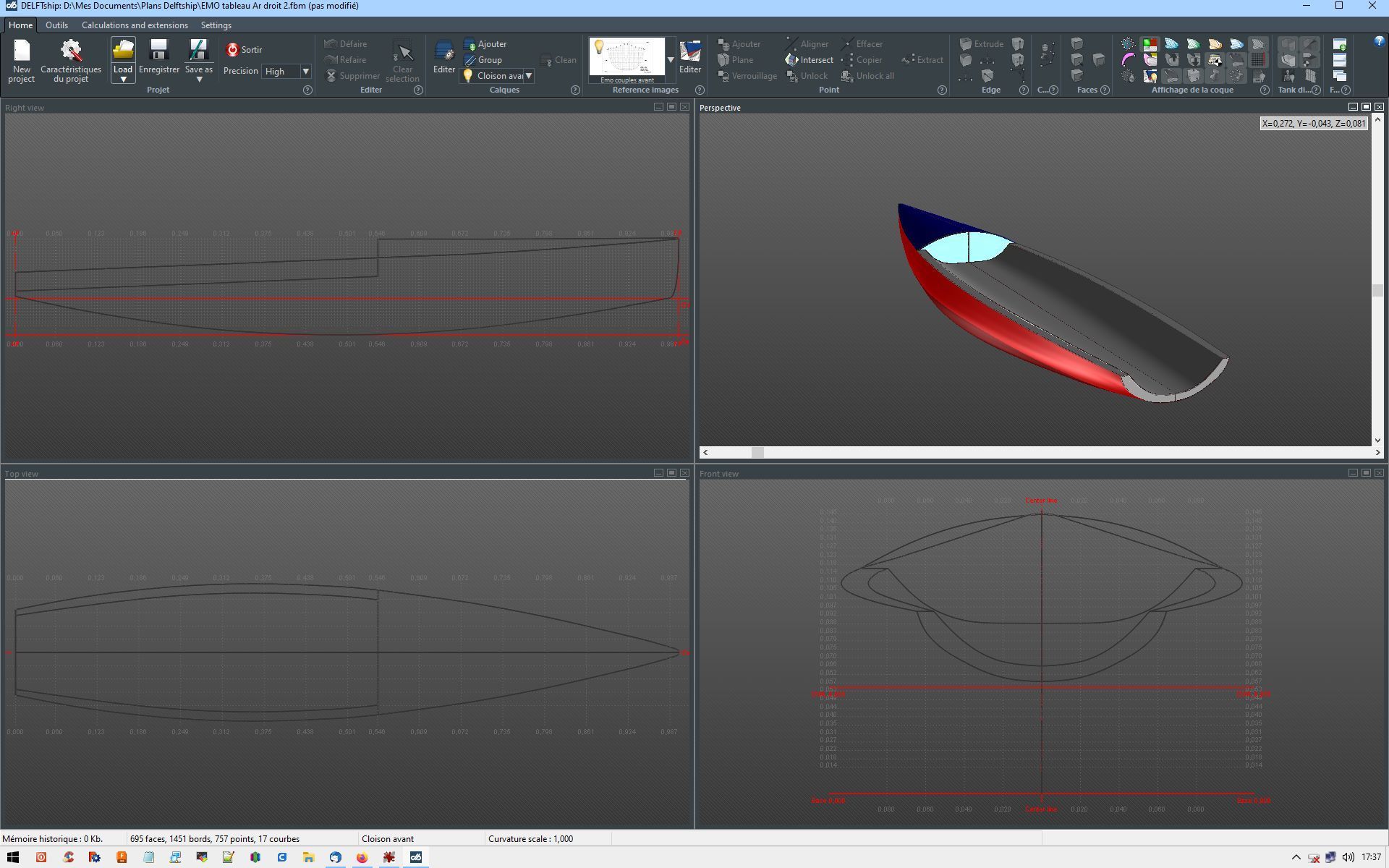Viewport: 1389px width, 868px height.
Task: Toggle the grid display icon
Action: [x=1258, y=60]
